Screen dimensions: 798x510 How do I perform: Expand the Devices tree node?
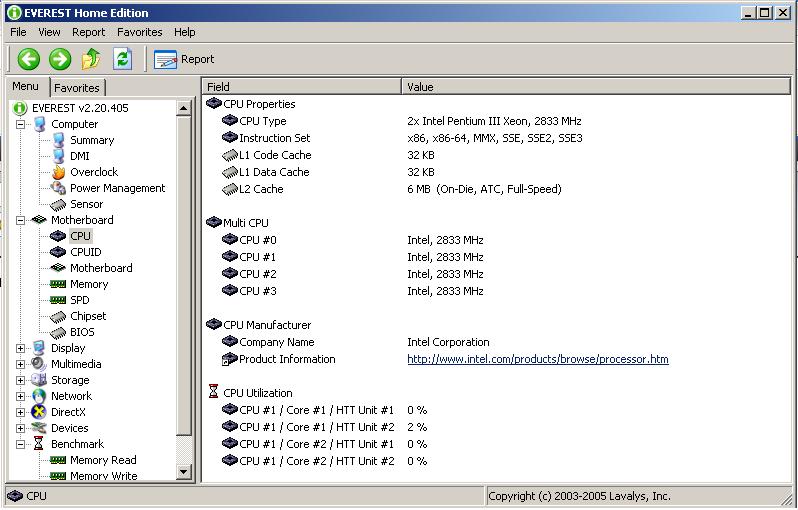20,429
